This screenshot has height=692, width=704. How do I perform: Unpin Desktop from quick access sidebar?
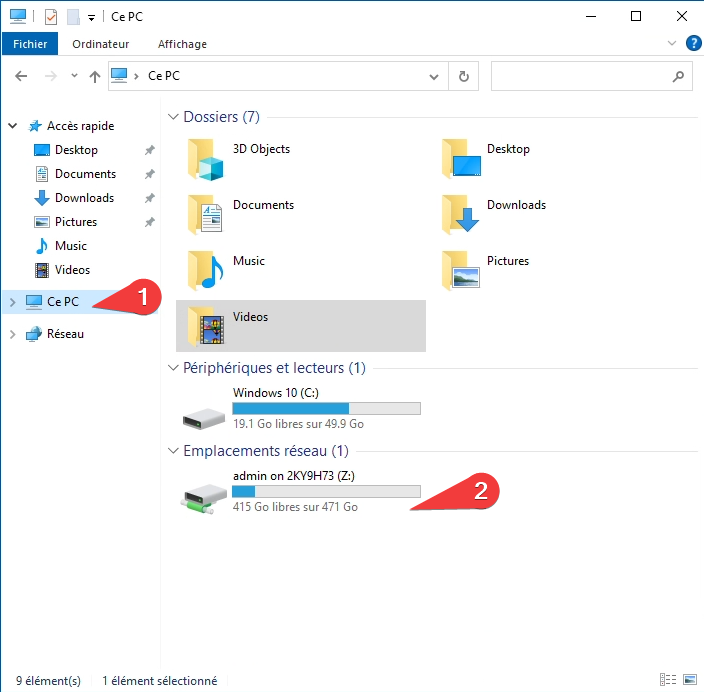(149, 150)
